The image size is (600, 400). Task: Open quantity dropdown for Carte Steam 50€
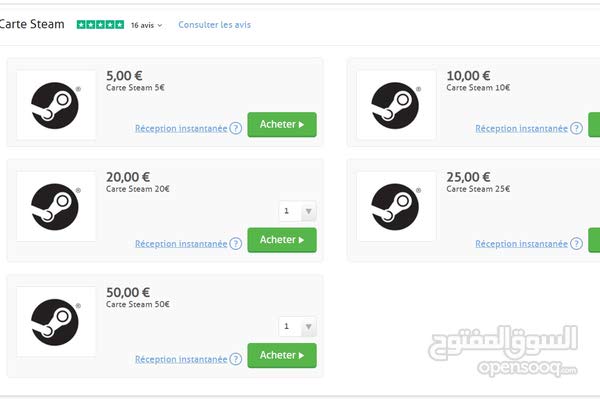point(298,327)
